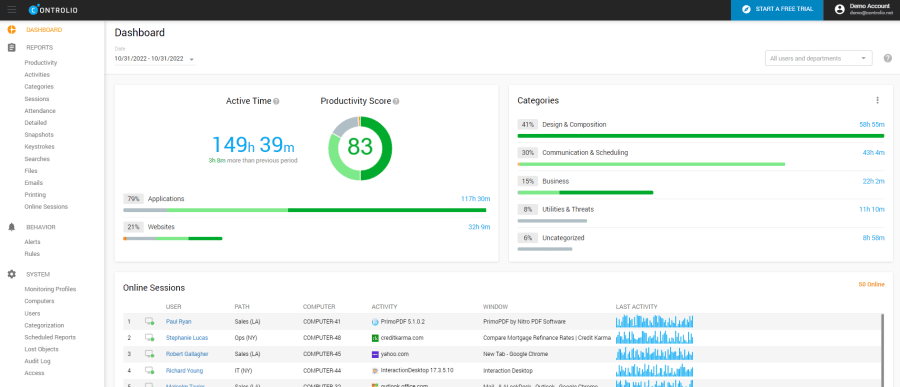Click the Design & Composition category bar
The height and width of the screenshot is (387, 900).
(701, 136)
